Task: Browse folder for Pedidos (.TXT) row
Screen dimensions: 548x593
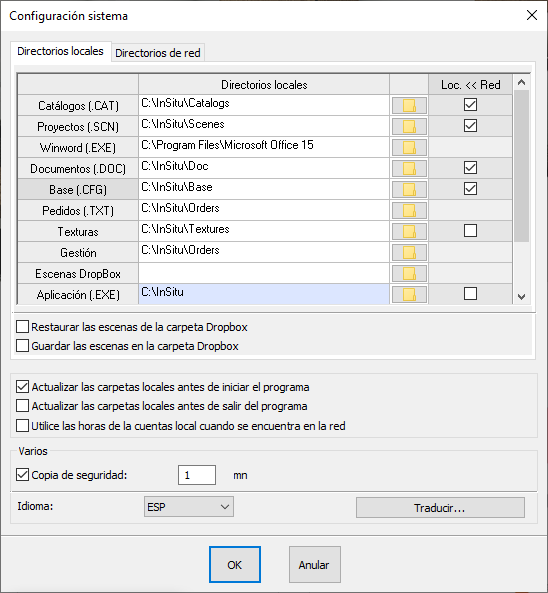Action: (409, 210)
